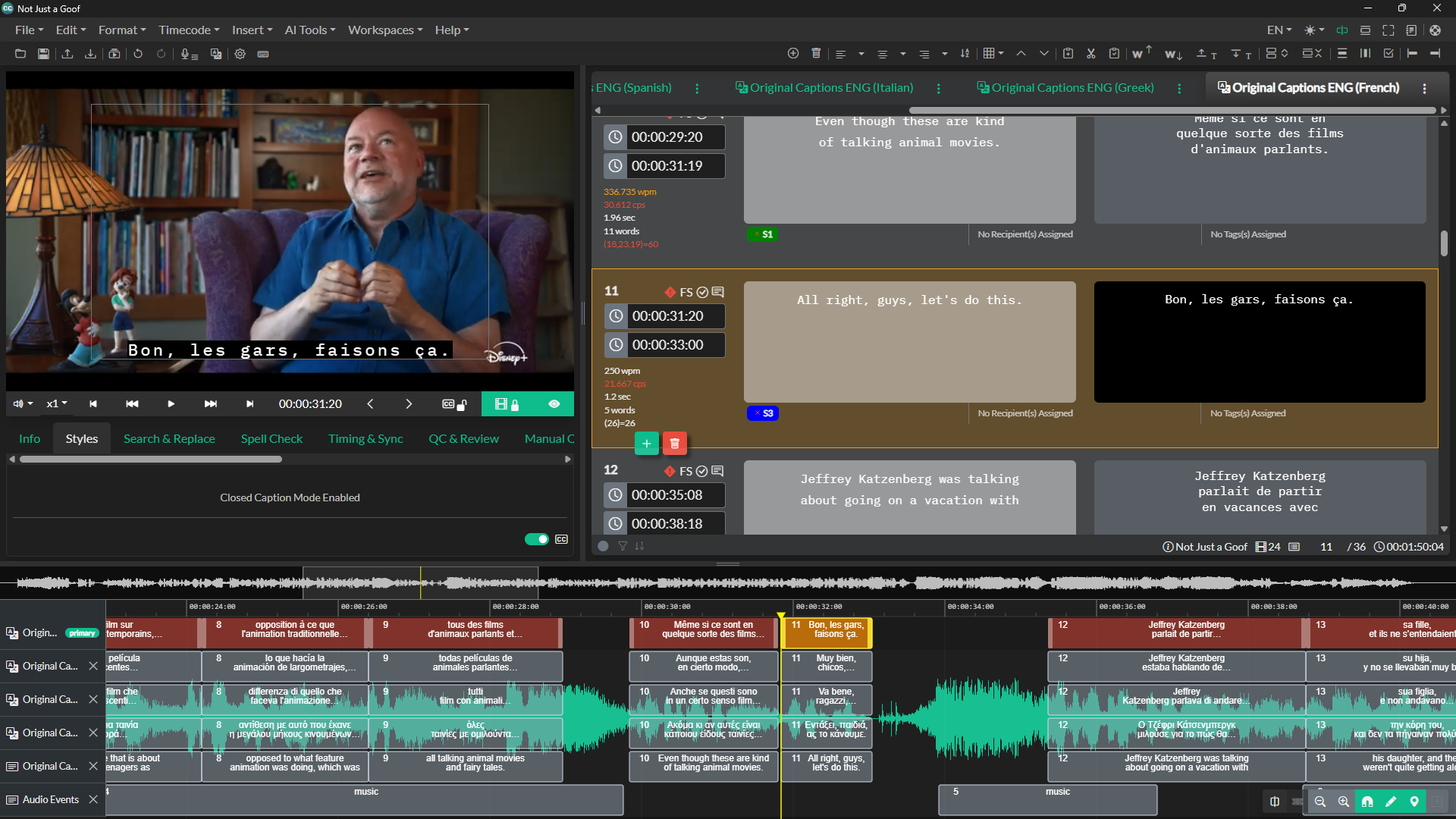Toggle Closed Caption Mode switch
This screenshot has height=819, width=1456.
[537, 539]
